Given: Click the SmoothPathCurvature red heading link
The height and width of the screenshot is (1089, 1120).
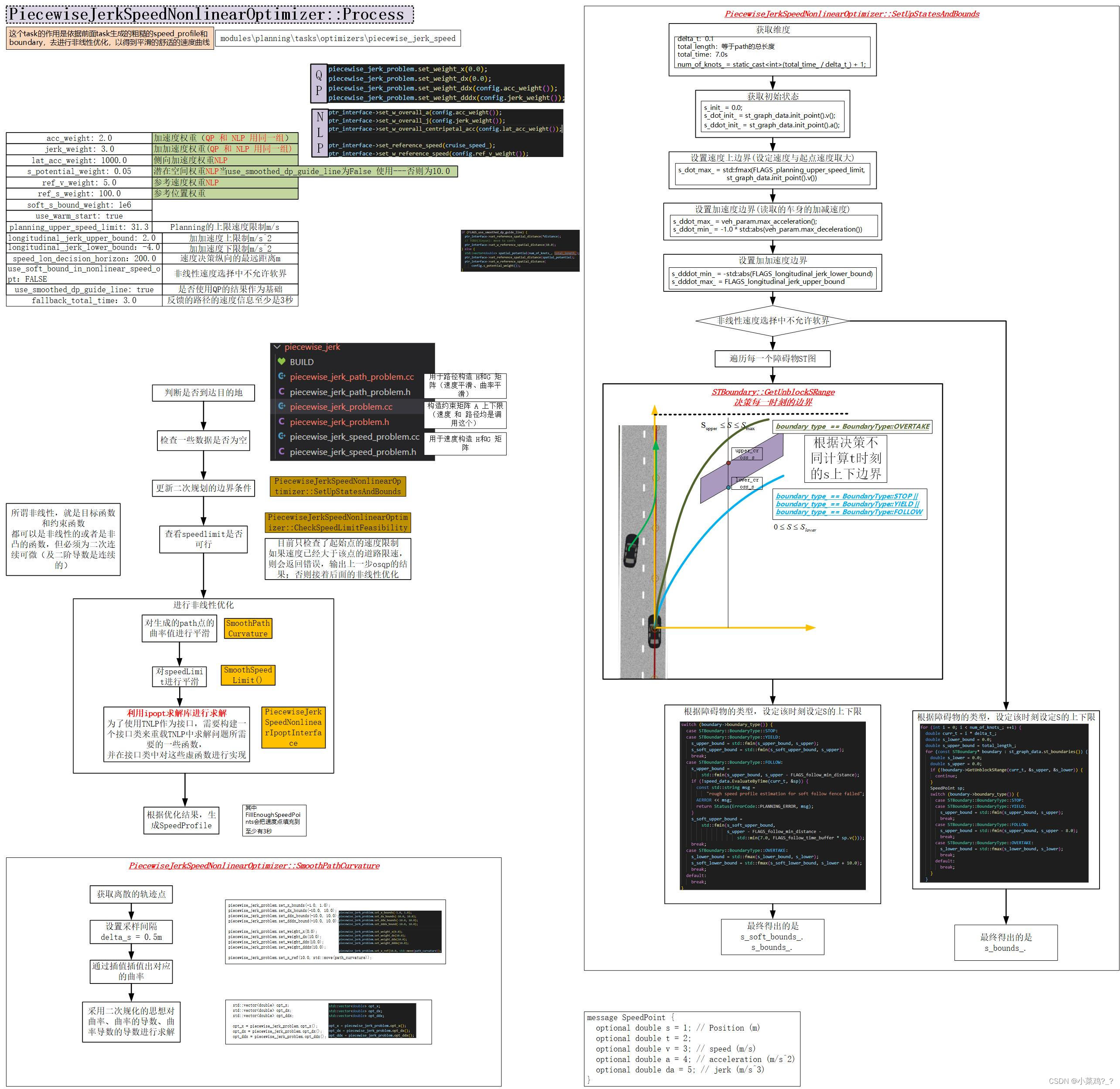Looking at the screenshot, I should coord(254,865).
